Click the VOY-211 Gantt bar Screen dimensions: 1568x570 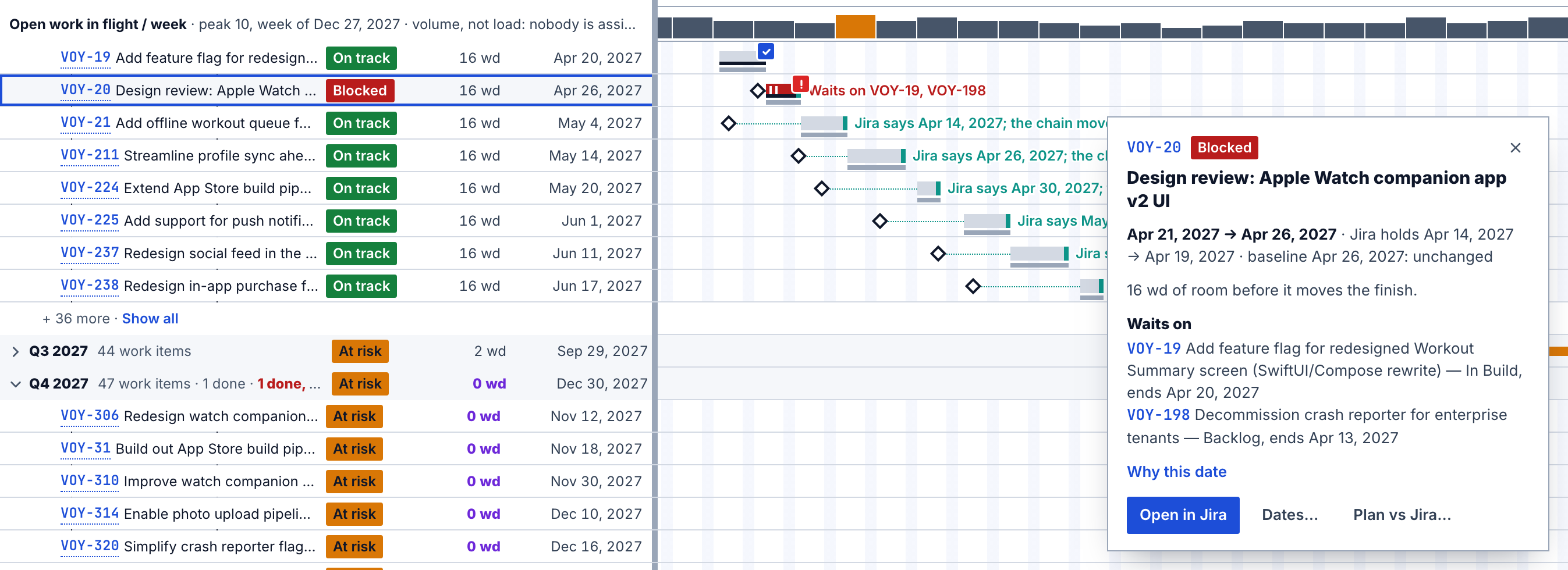pyautogui.click(x=876, y=156)
